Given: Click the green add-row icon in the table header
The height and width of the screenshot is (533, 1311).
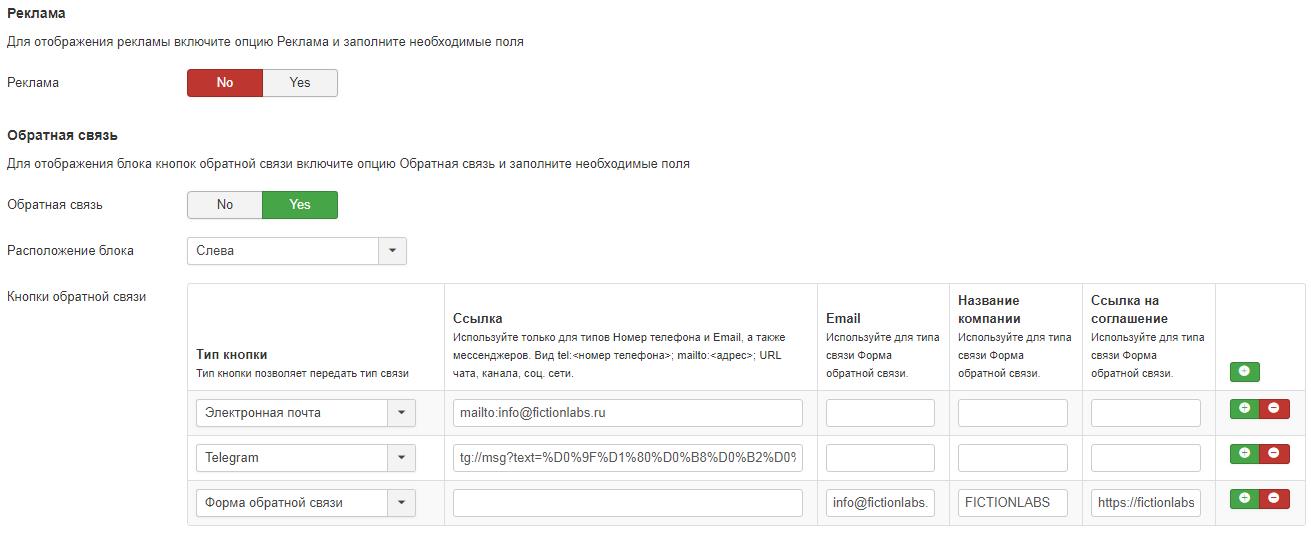Looking at the screenshot, I should (x=1244, y=371).
